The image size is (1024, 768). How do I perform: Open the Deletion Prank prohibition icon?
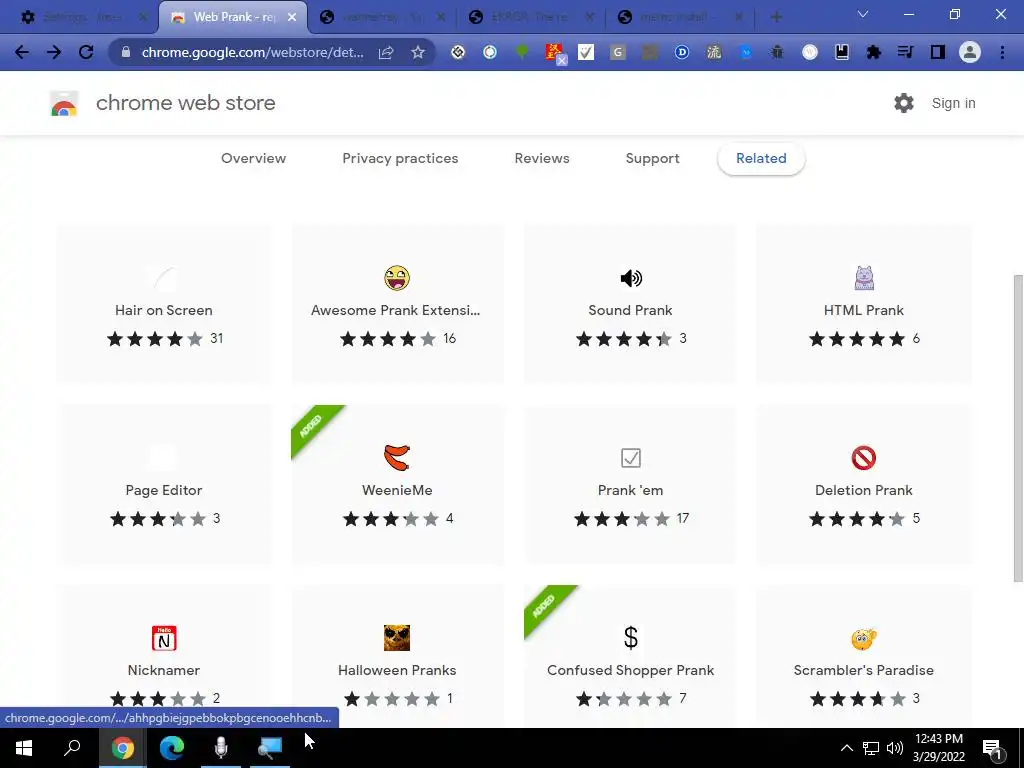click(x=863, y=458)
